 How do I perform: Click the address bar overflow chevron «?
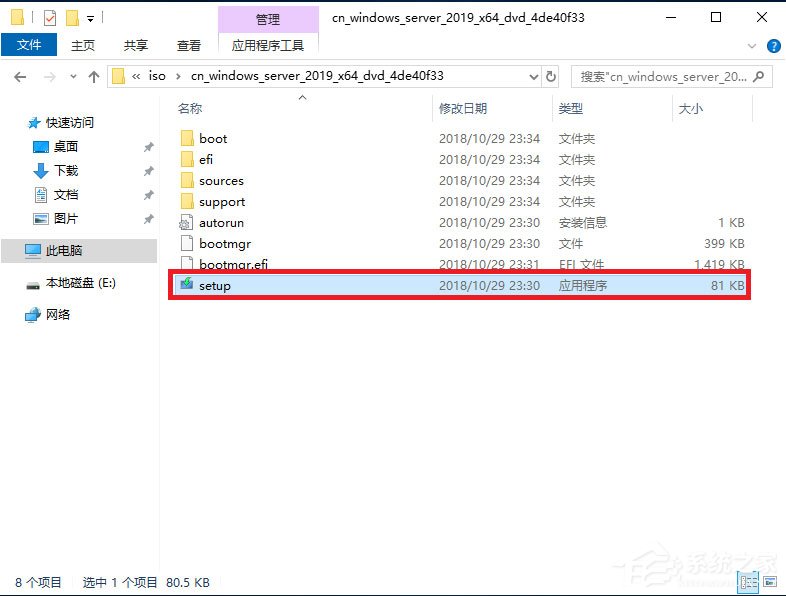pyautogui.click(x=136, y=77)
